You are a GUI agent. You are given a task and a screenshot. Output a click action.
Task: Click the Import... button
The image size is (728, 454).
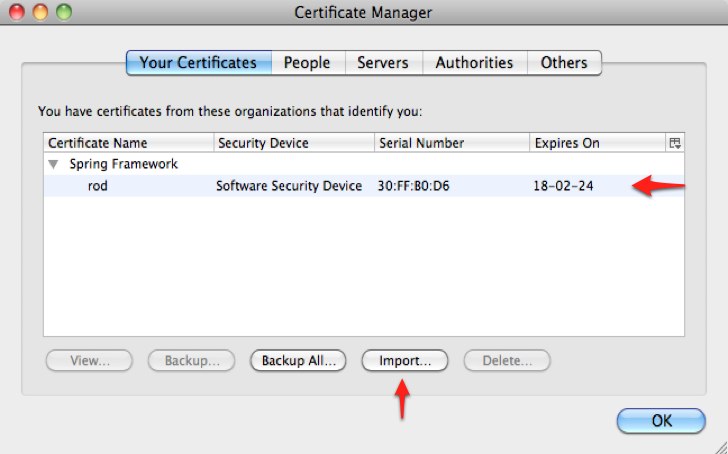click(404, 360)
